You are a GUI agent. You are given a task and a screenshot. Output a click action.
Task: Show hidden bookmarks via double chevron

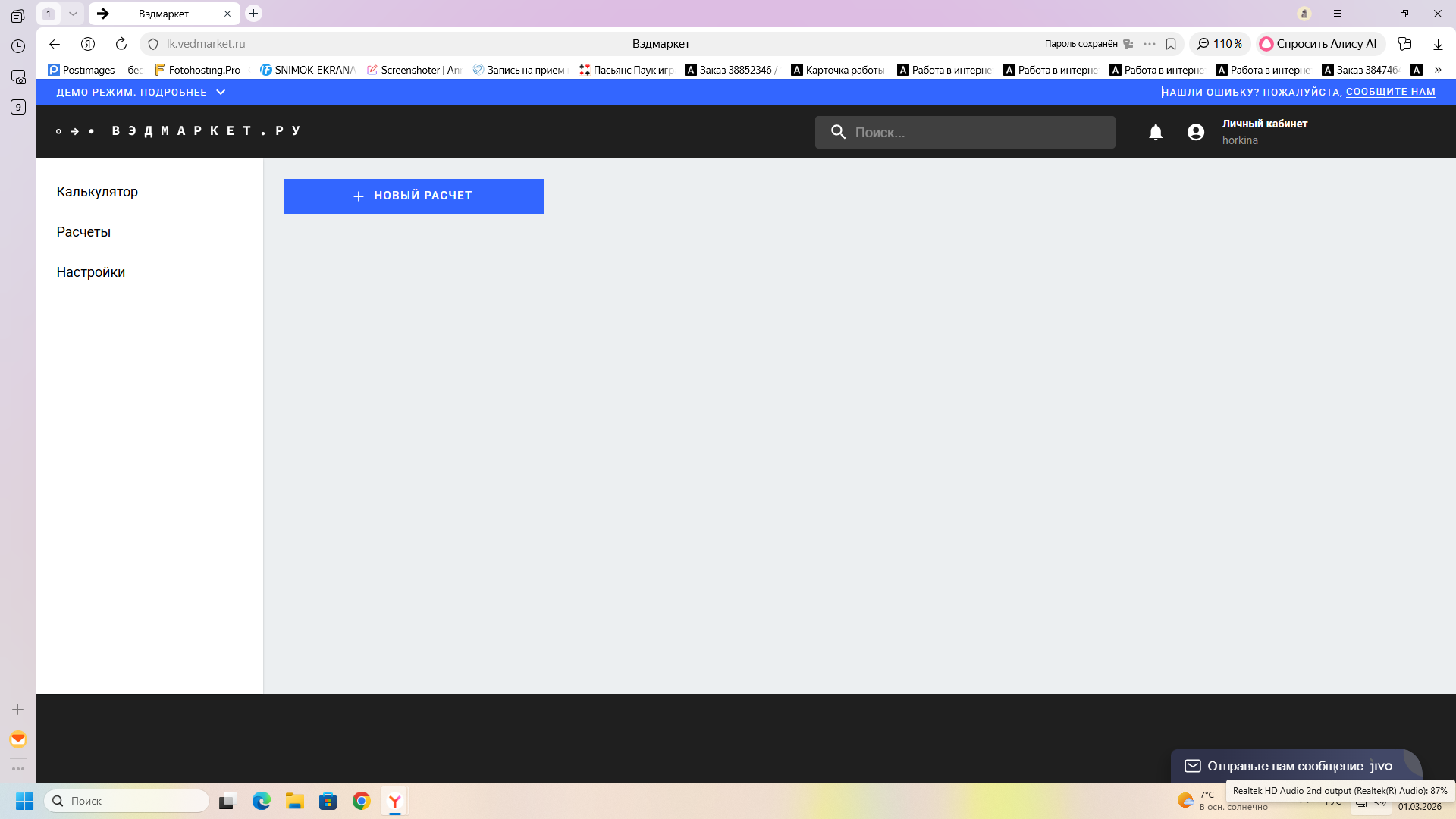tap(1438, 70)
